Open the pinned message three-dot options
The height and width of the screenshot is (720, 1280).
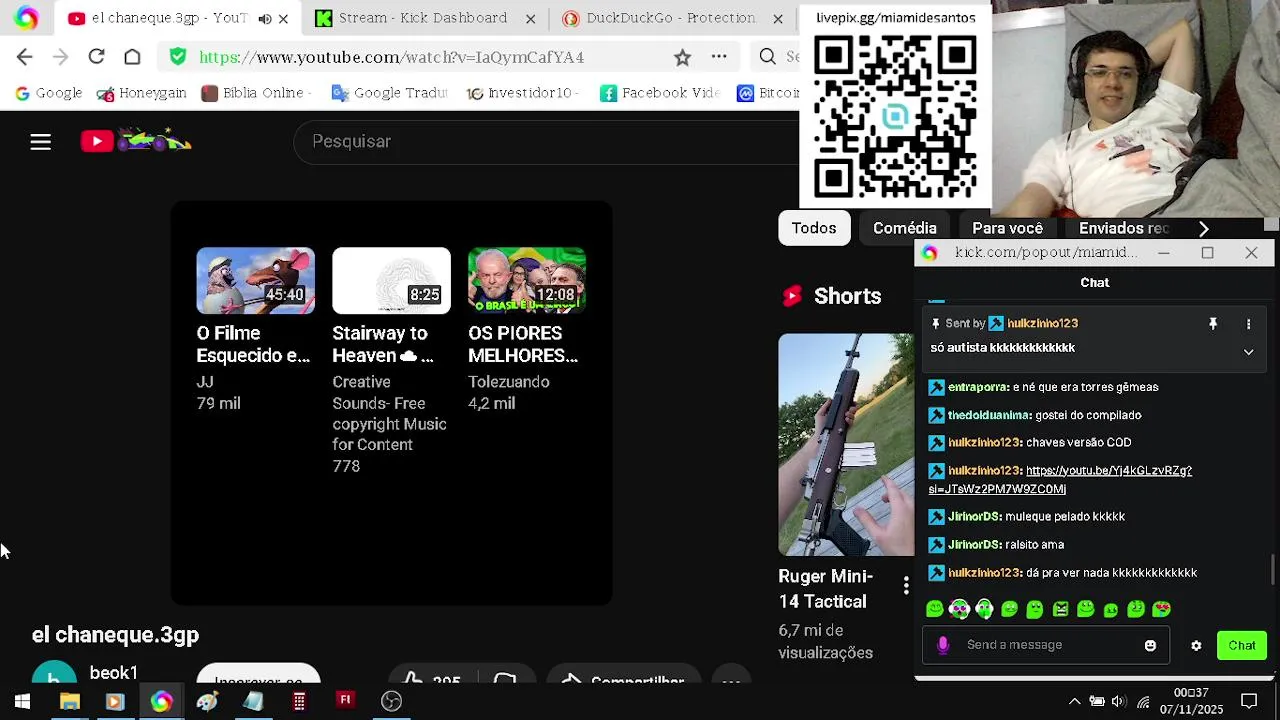[1248, 324]
